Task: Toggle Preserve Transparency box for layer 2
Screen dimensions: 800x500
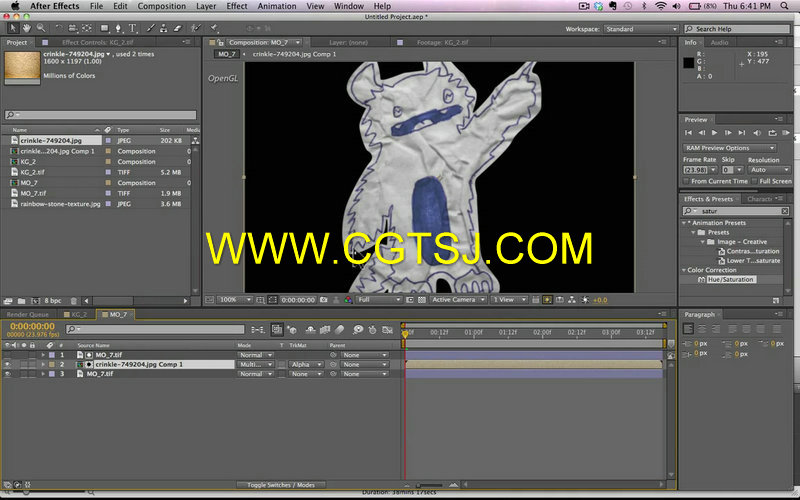Action: pyautogui.click(x=282, y=364)
